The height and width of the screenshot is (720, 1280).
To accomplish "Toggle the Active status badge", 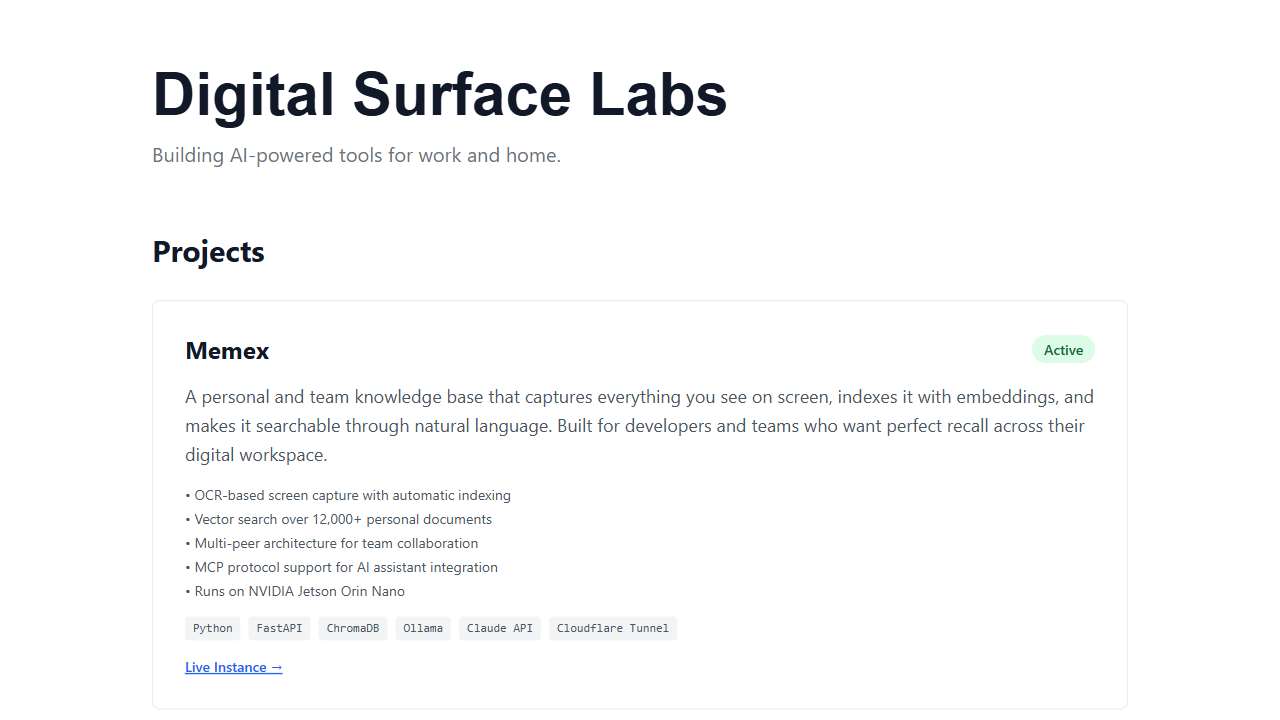I will 1063,350.
